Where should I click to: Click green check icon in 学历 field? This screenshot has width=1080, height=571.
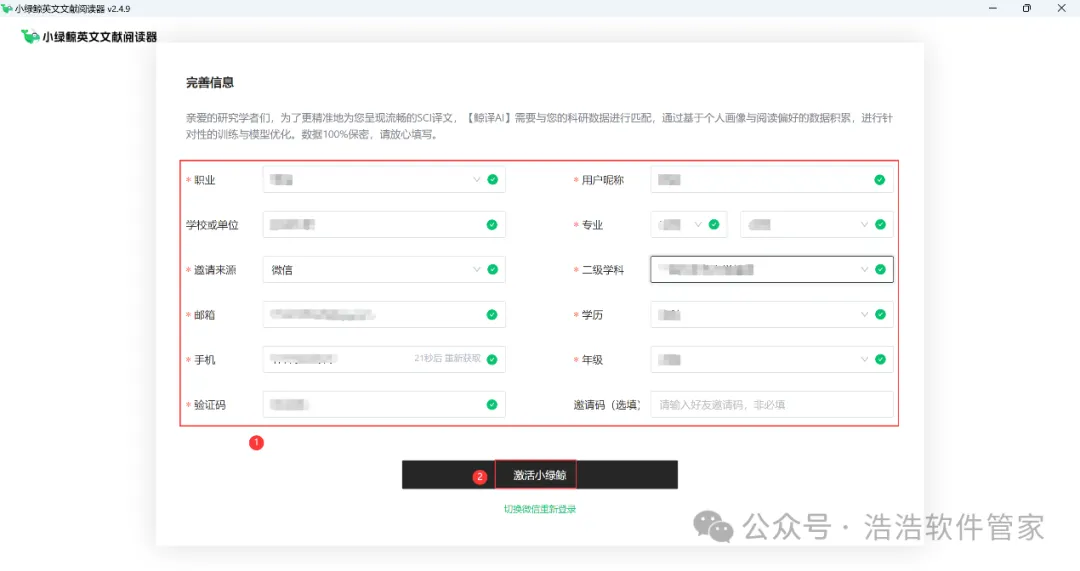click(x=880, y=314)
